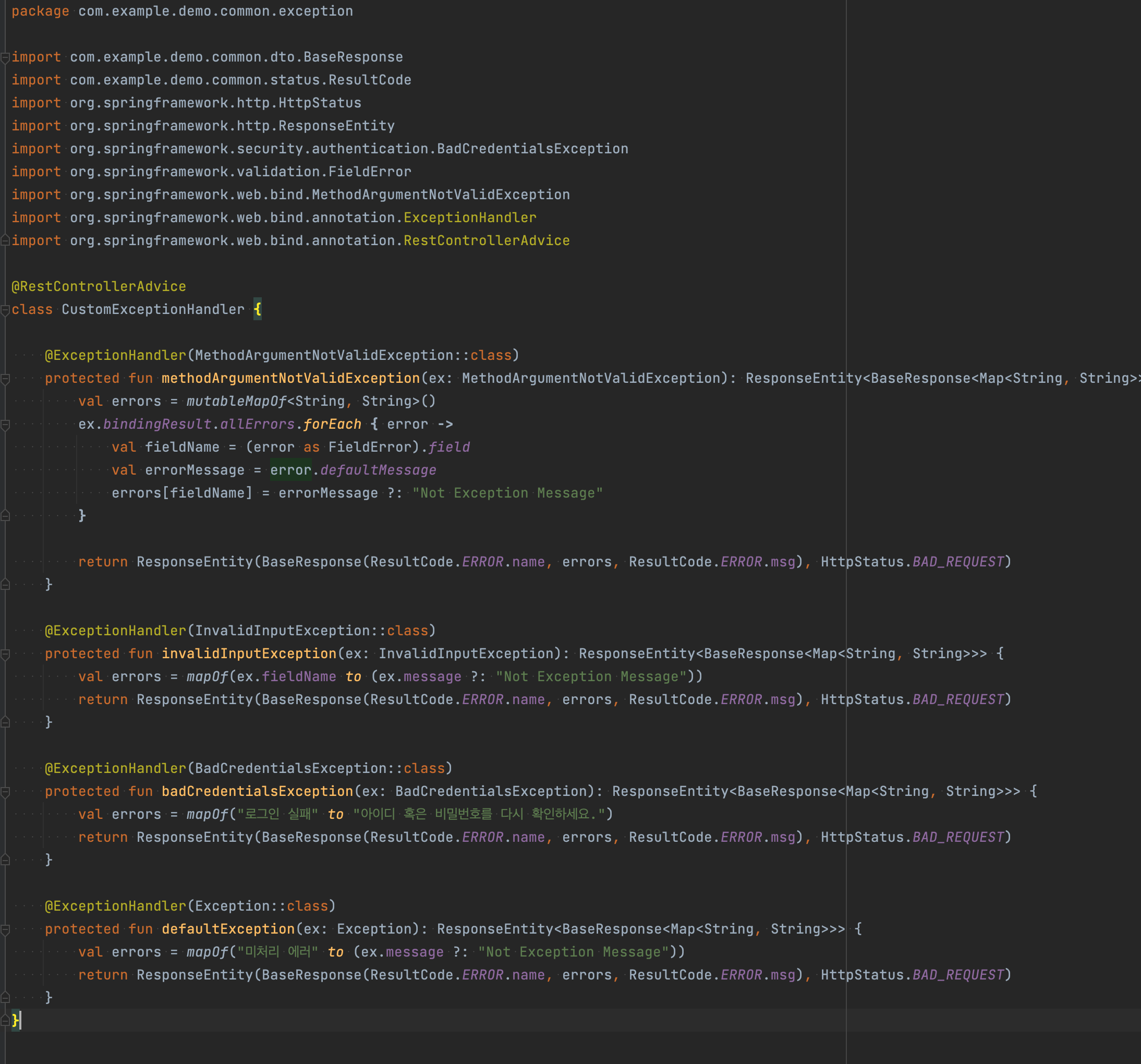The height and width of the screenshot is (1064, 1141).
Task: Click HttpStatus in its import line
Action: click(x=320, y=103)
